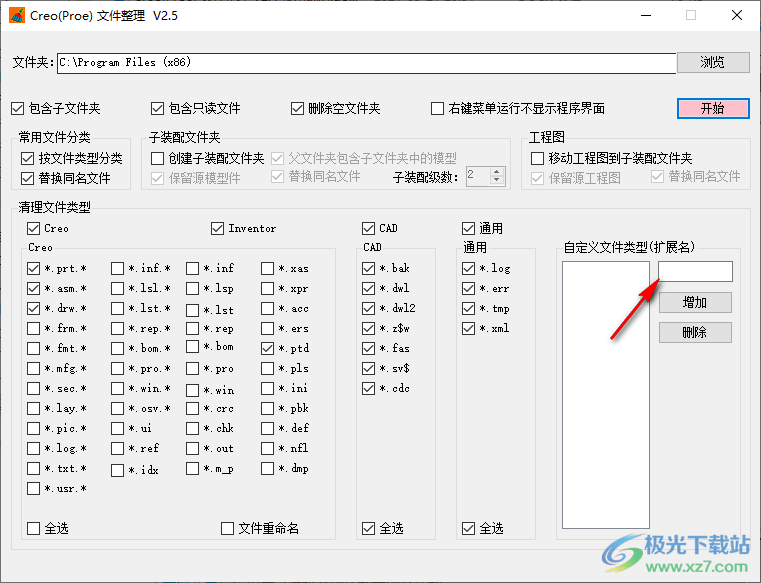Uncheck the *.drw.* file type
This screenshot has height=583, width=761.
click(33, 308)
